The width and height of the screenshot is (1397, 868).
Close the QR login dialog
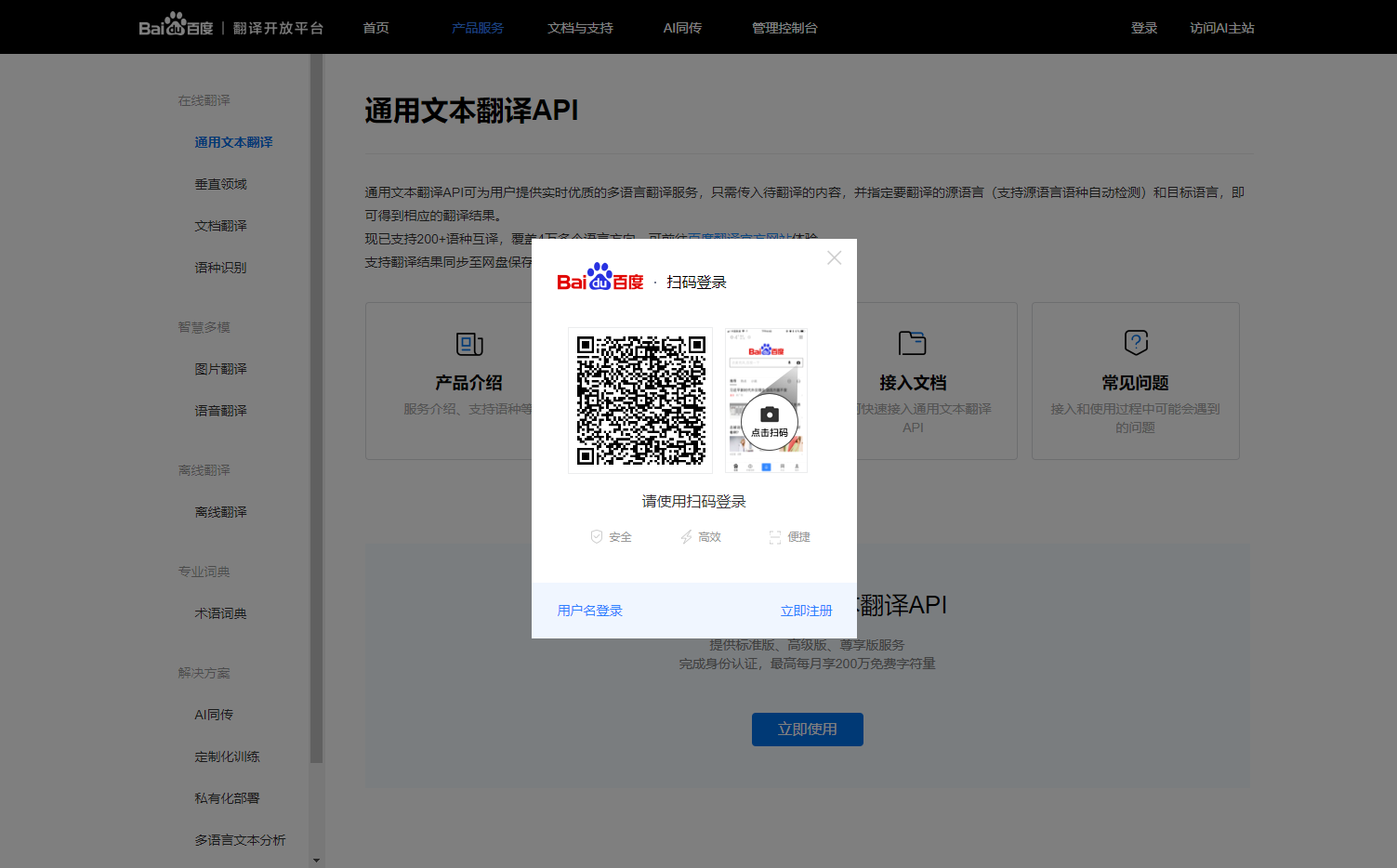[835, 257]
